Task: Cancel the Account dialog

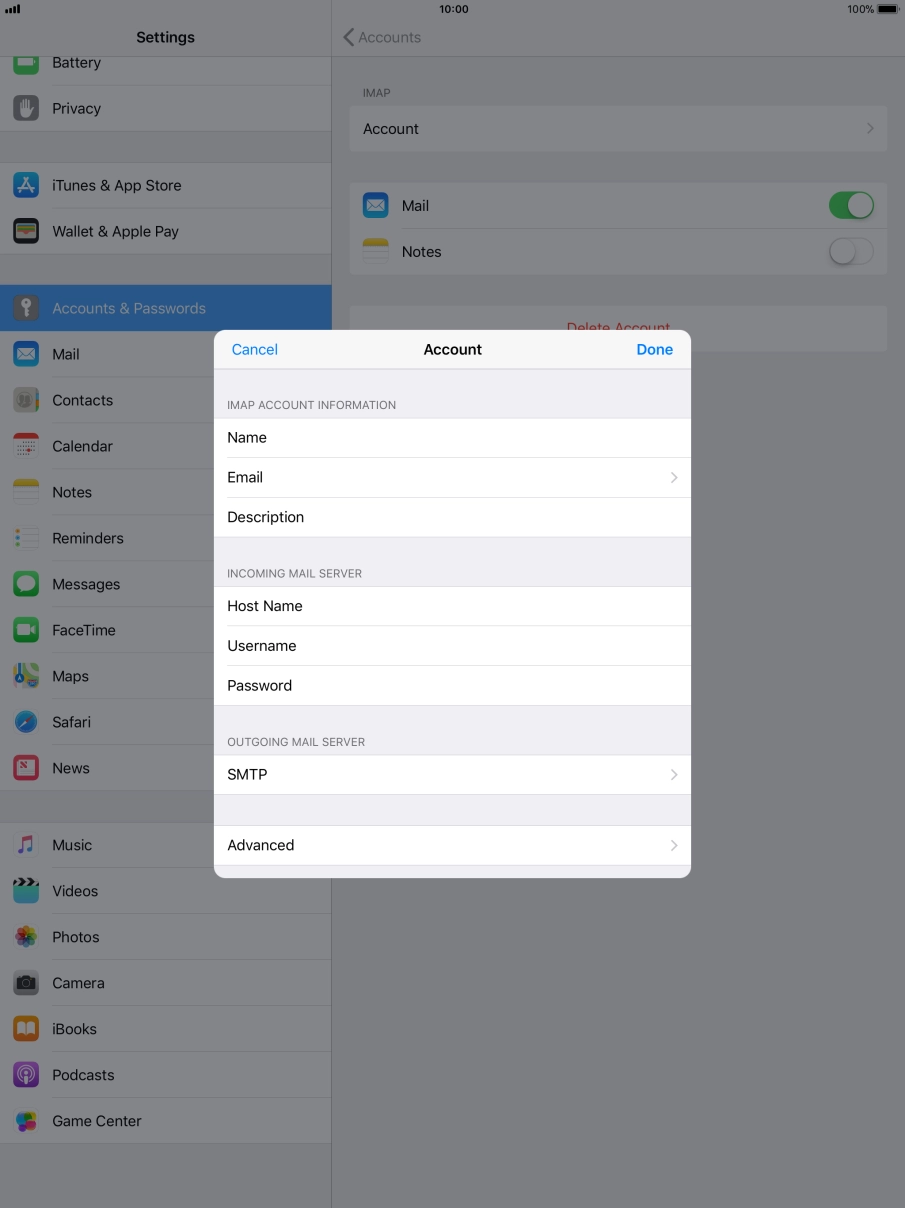Action: click(x=254, y=349)
